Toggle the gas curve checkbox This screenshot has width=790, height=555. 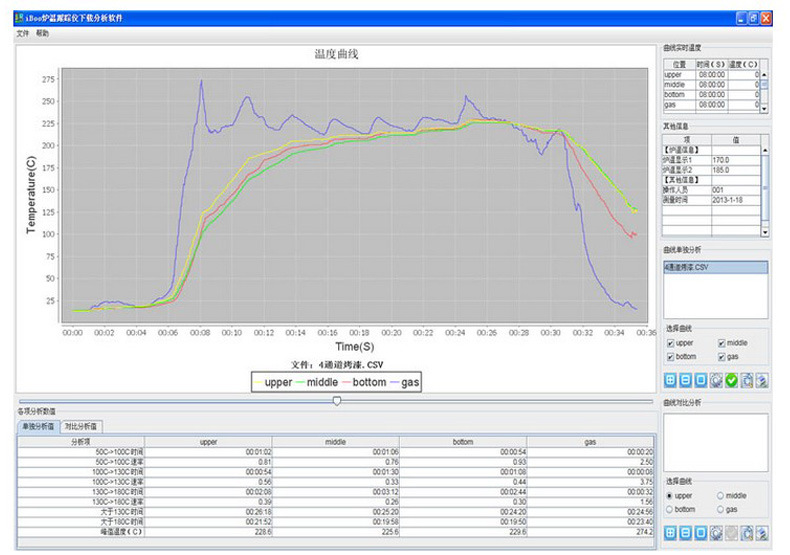(x=722, y=356)
